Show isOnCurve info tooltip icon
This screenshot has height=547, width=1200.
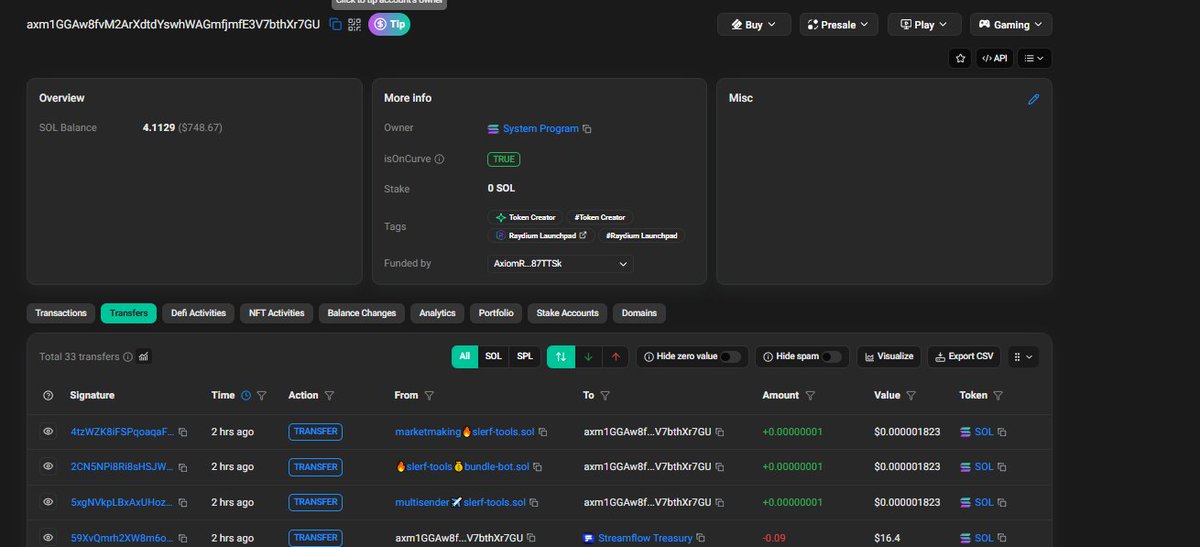439,158
